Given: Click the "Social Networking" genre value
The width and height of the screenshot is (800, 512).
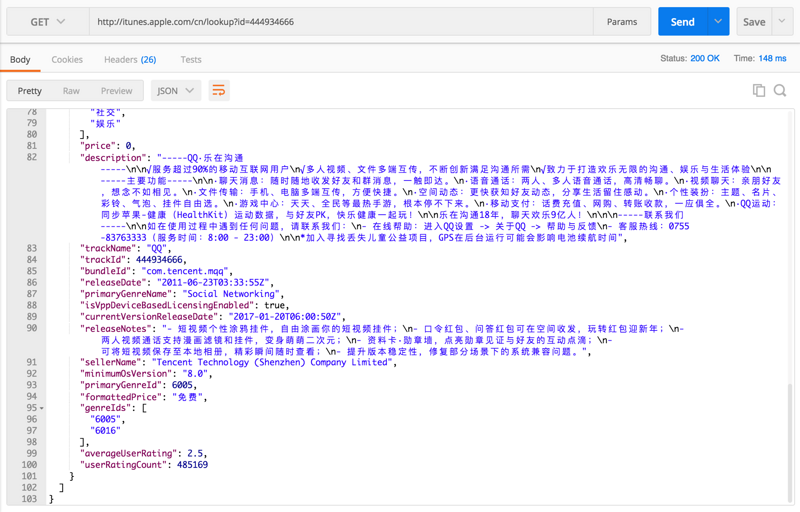Looking at the screenshot, I should point(231,294).
